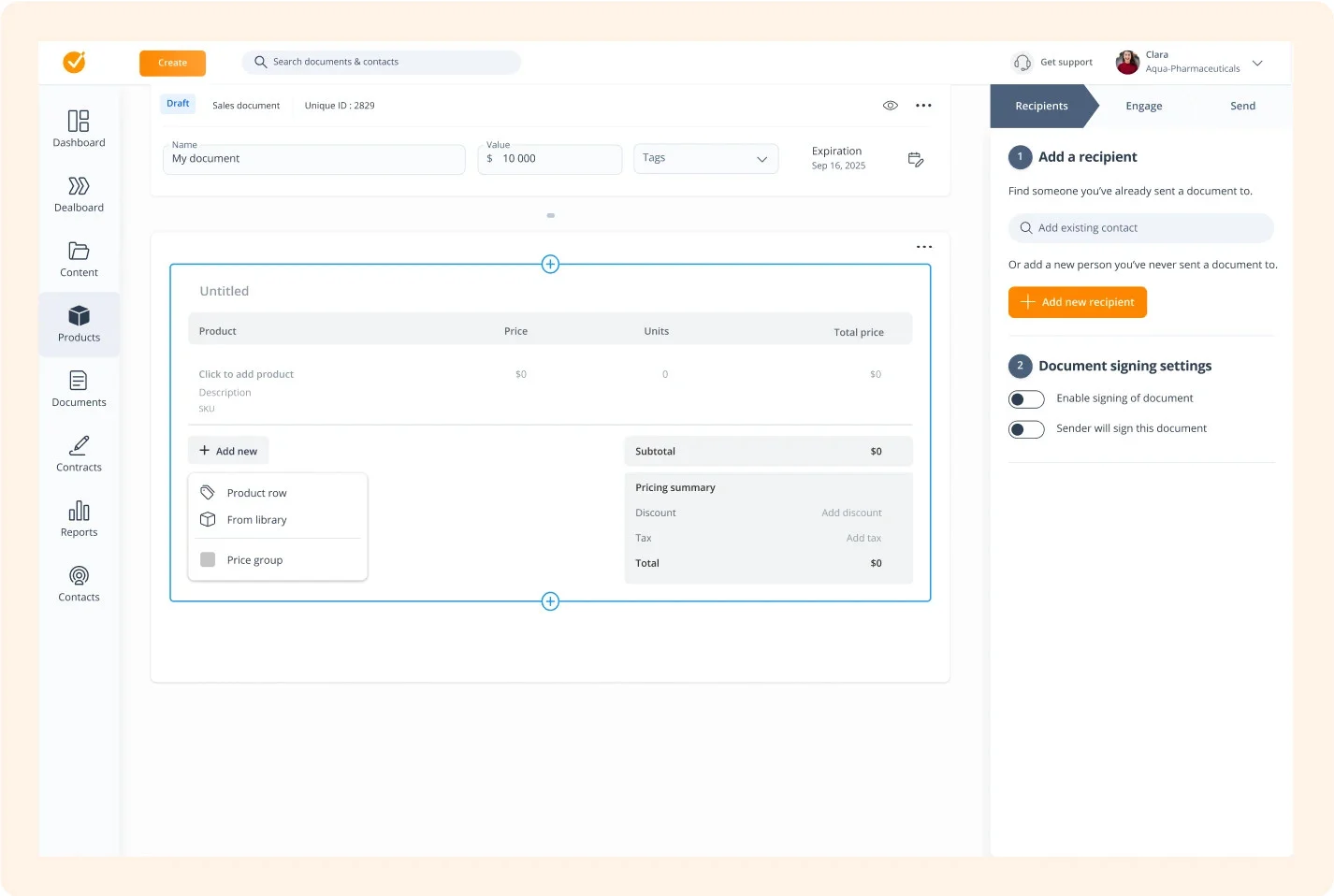The width and height of the screenshot is (1334, 896).
Task: Open the document options ellipsis menu
Action: click(x=923, y=105)
